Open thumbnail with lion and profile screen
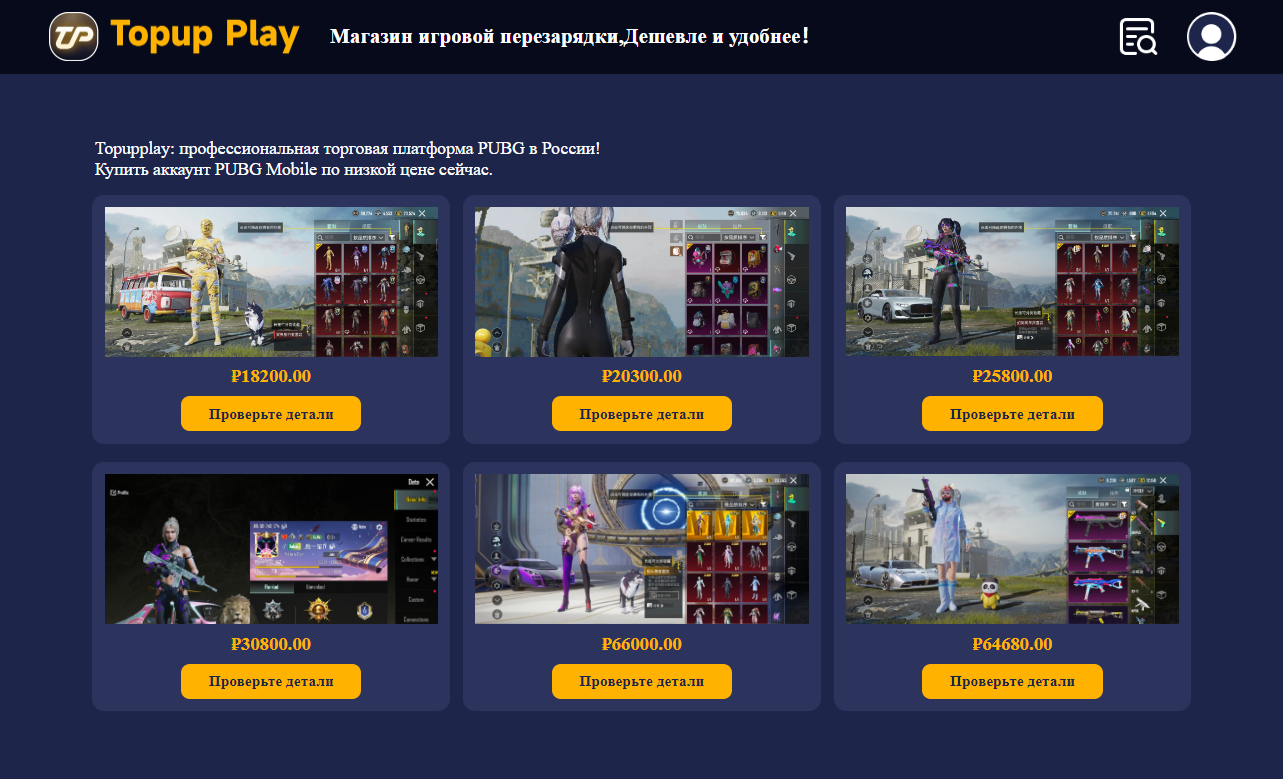Viewport: 1283px width, 779px height. coord(271,549)
